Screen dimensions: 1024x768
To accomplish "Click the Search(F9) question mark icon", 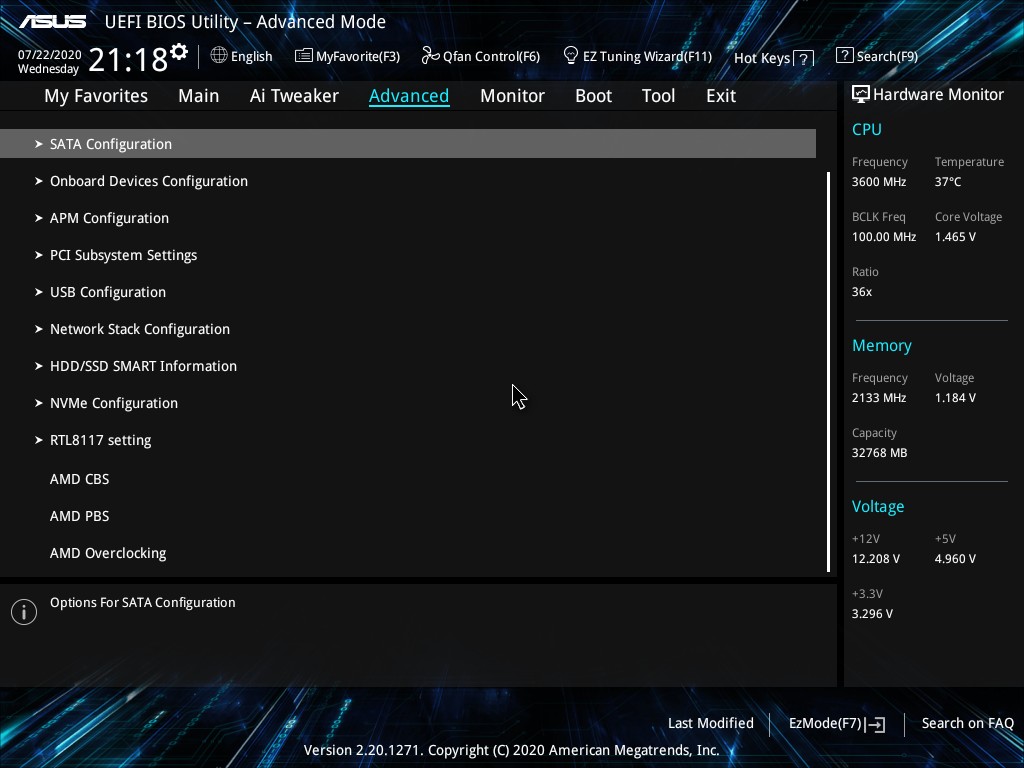I will [x=845, y=56].
